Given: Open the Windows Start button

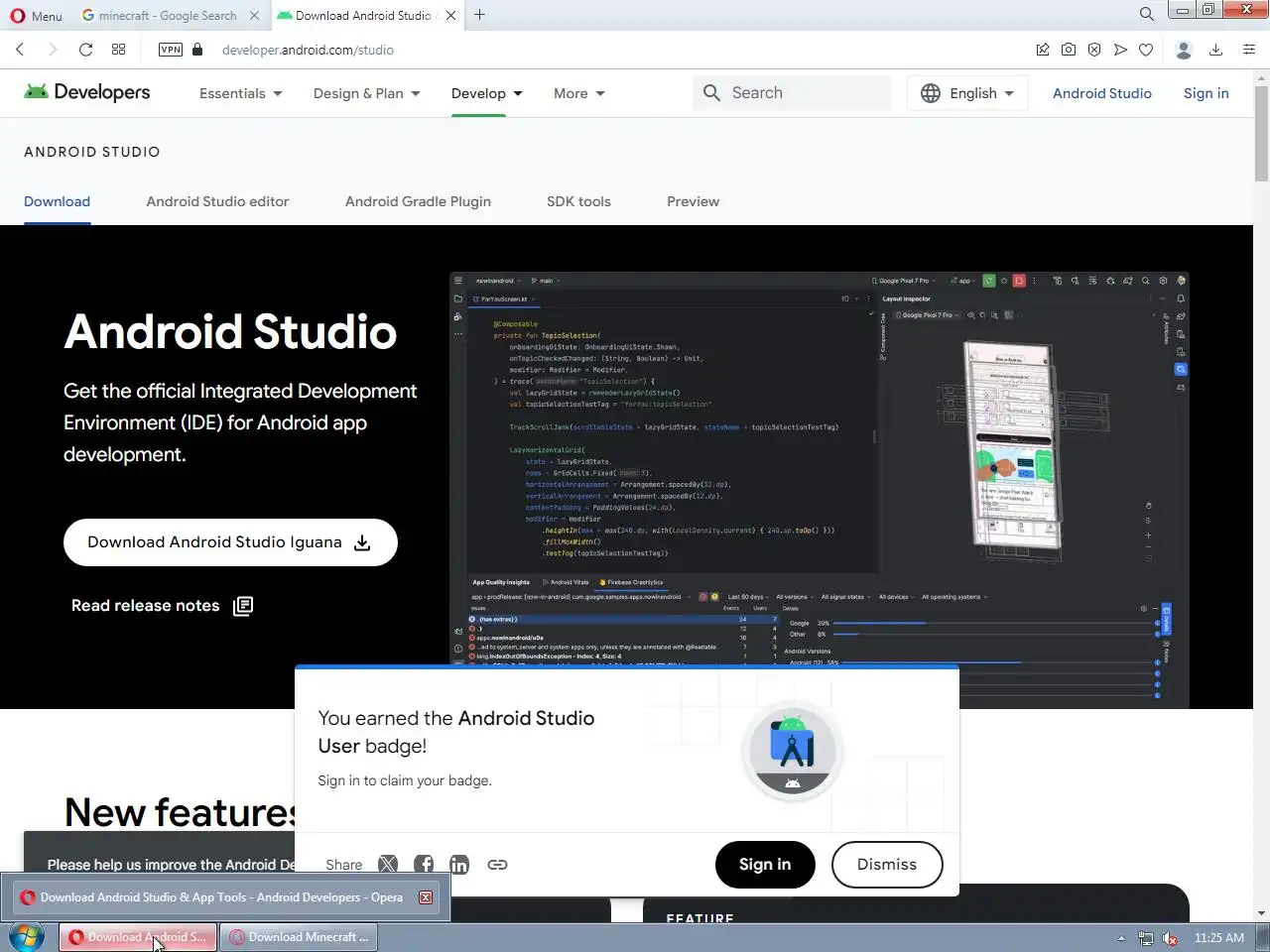Looking at the screenshot, I should [26, 937].
